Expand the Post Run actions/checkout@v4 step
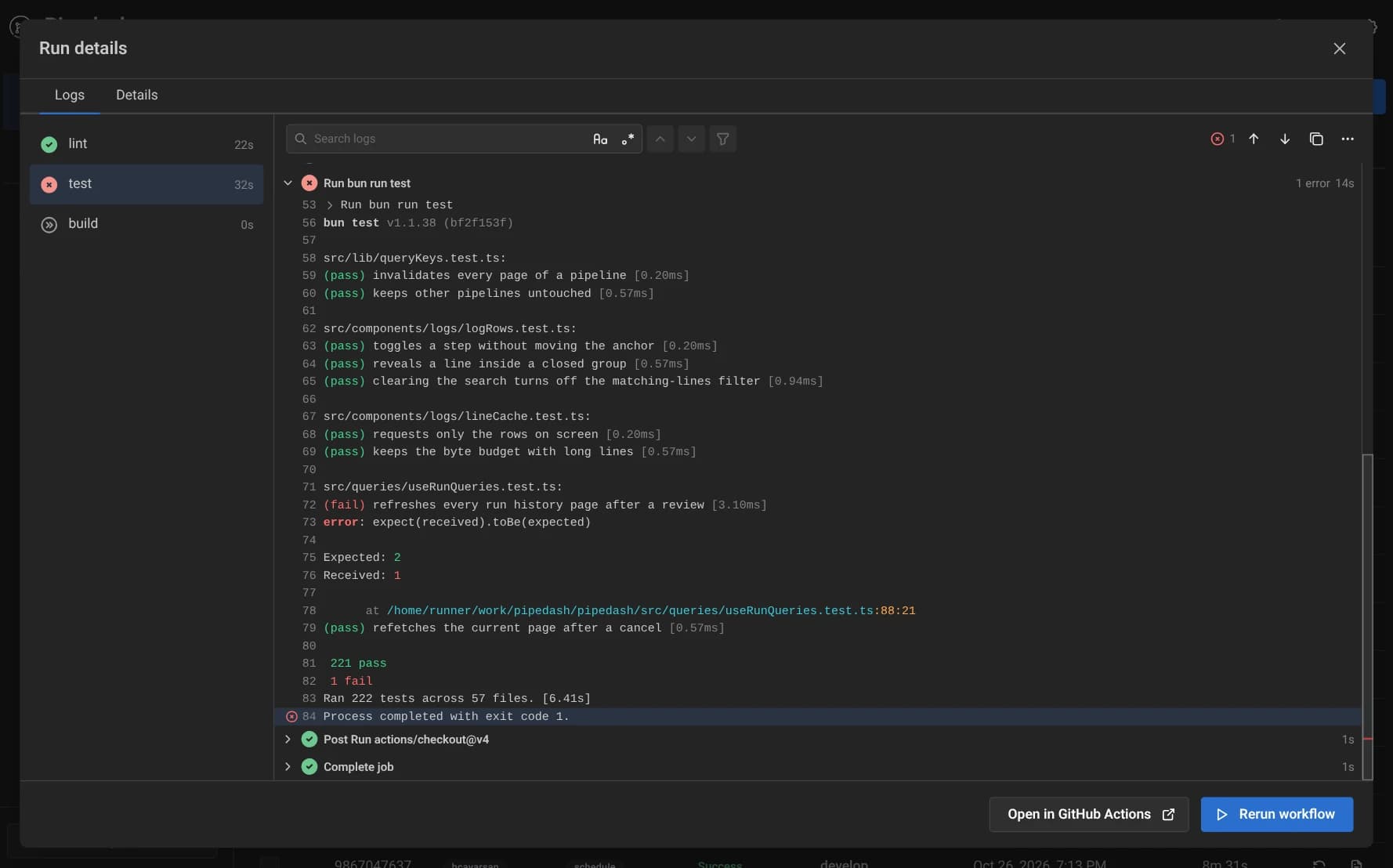The image size is (1393, 868). tap(288, 740)
